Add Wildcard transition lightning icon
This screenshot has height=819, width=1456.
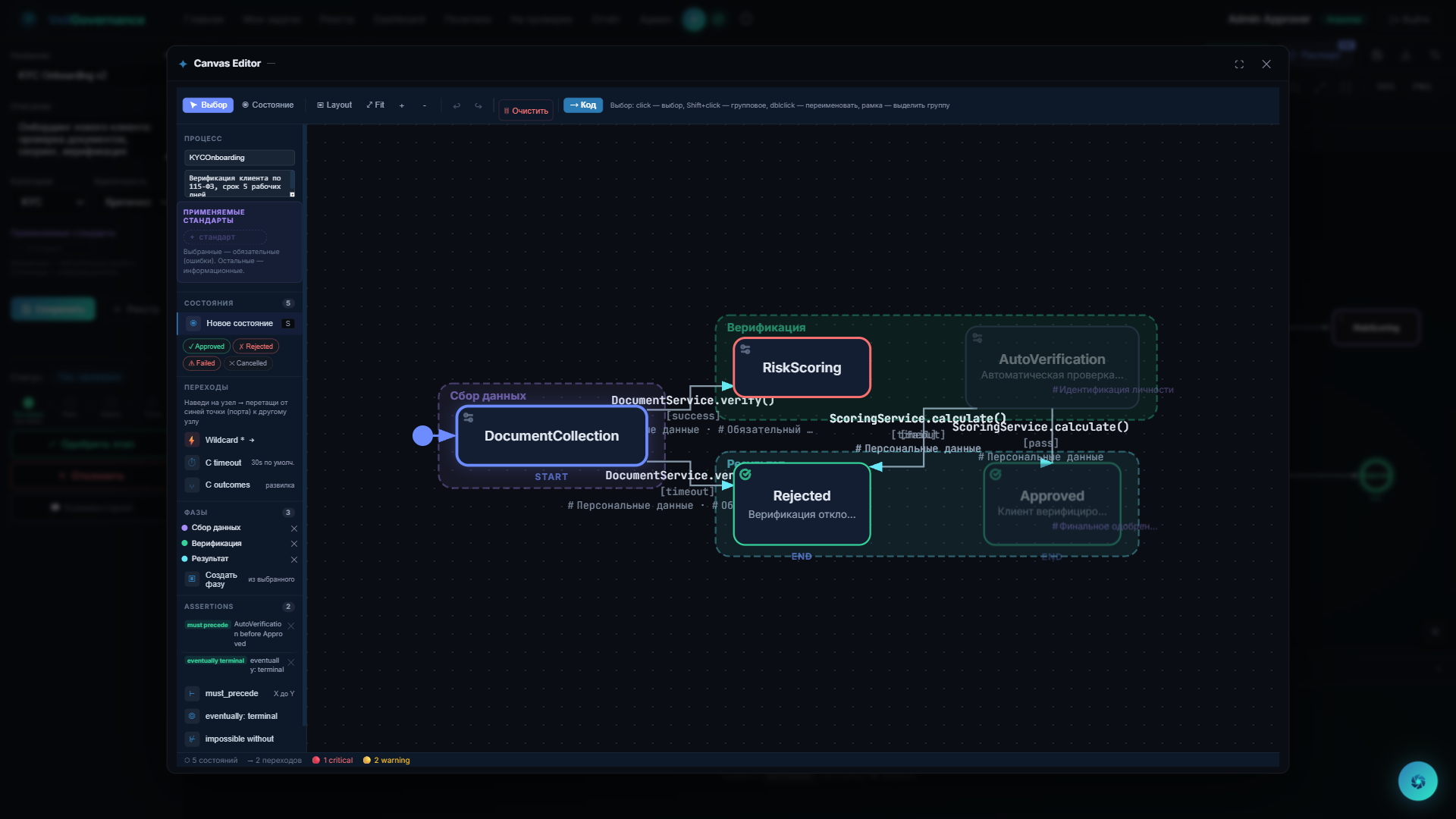192,441
